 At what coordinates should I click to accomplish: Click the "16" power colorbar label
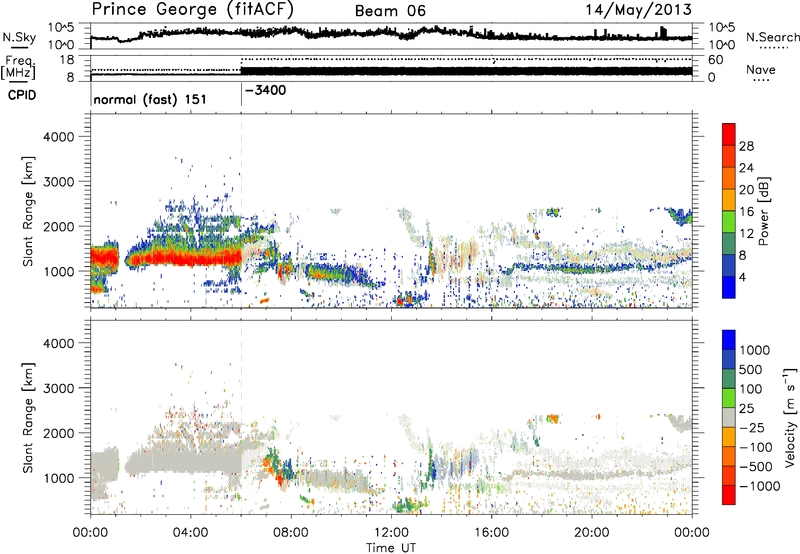(x=746, y=212)
